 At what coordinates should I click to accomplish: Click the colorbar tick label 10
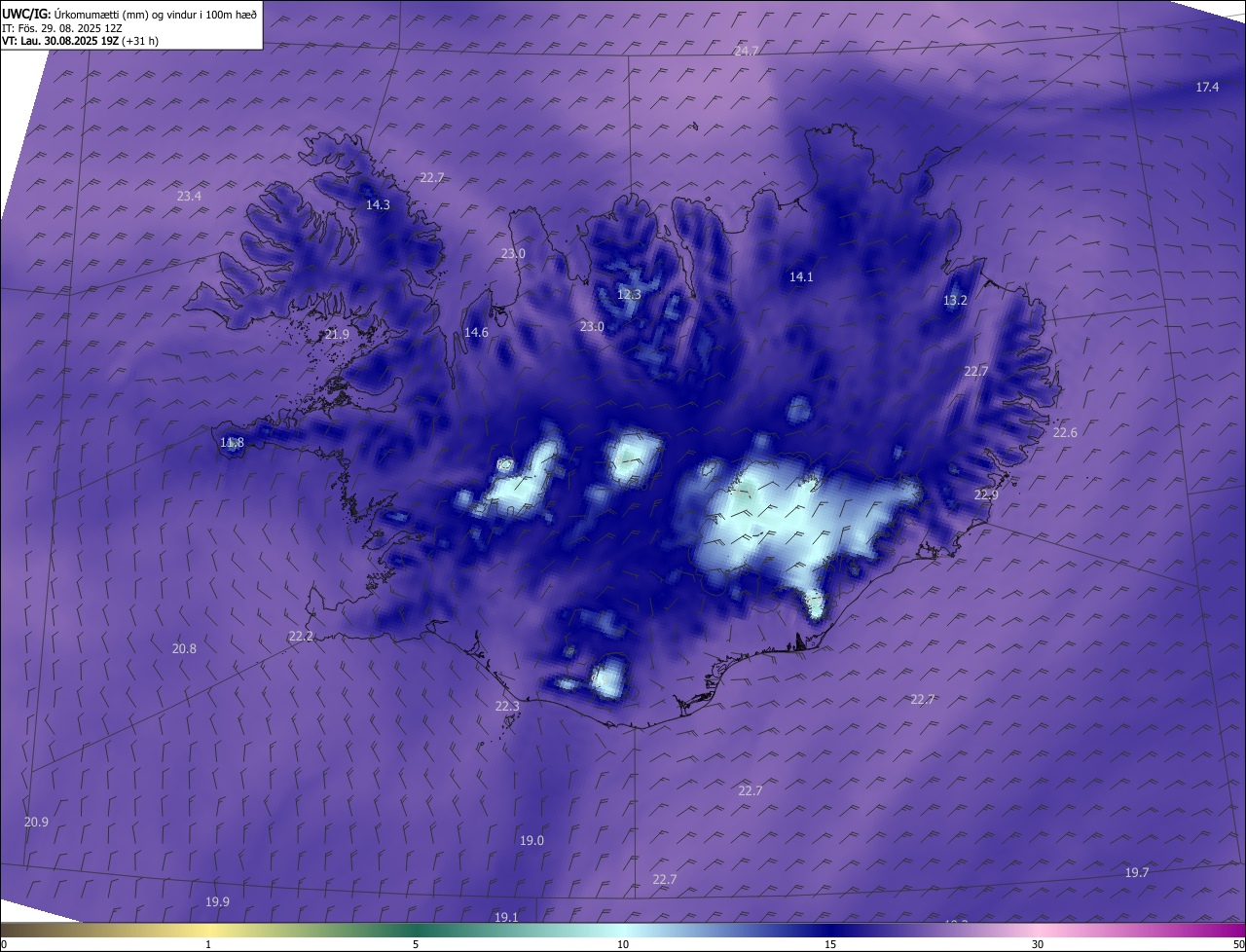pos(623,944)
